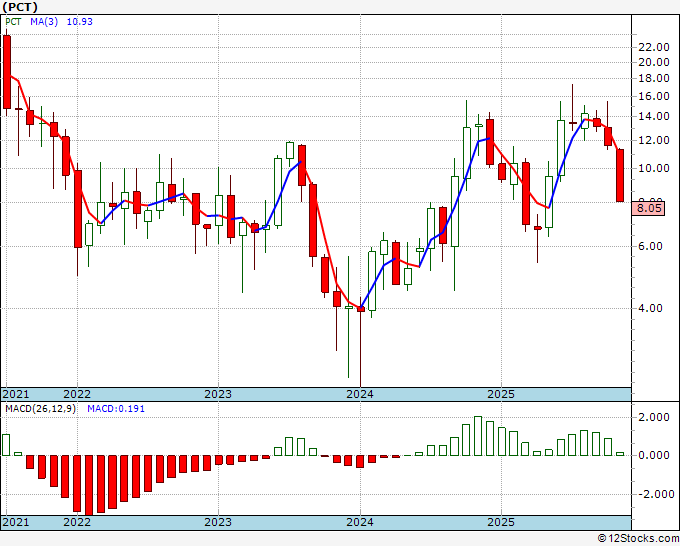Select 2024 on the price chart time axis
680x546 pixels.
point(360,394)
